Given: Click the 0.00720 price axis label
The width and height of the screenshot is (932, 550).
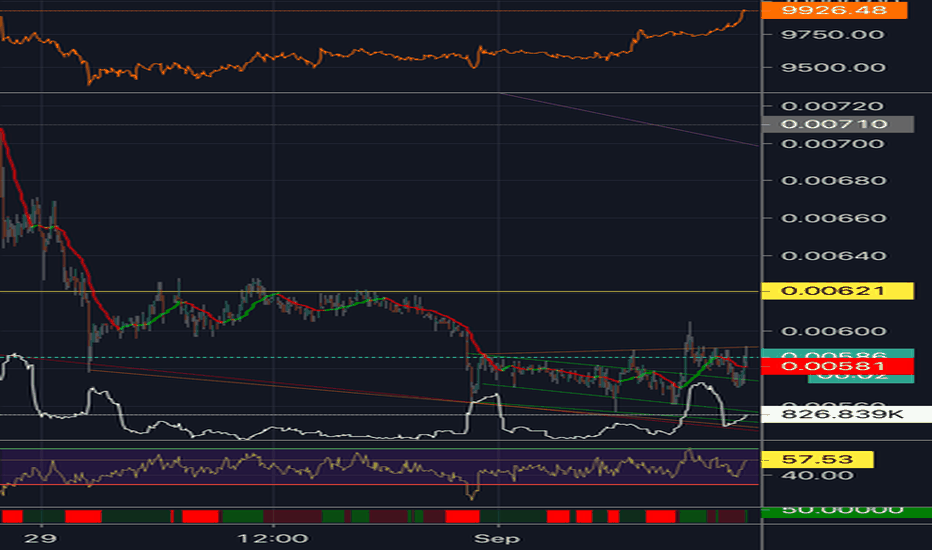Looking at the screenshot, I should pos(833,106).
